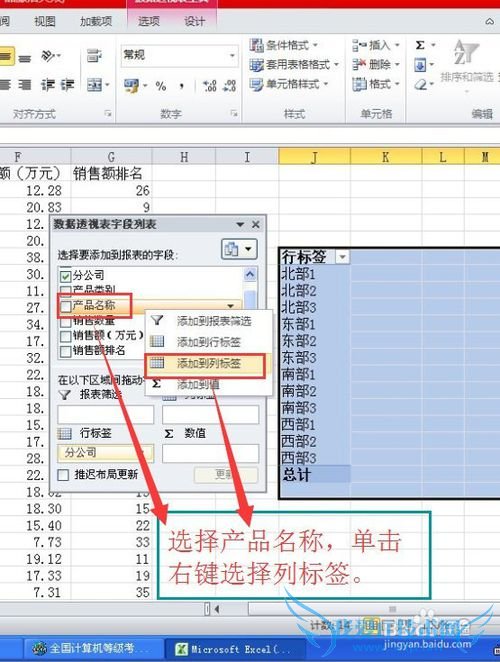Screen dimensions: 500x662
Task: Click the 报表筛选 drop area box
Action: click(x=106, y=415)
